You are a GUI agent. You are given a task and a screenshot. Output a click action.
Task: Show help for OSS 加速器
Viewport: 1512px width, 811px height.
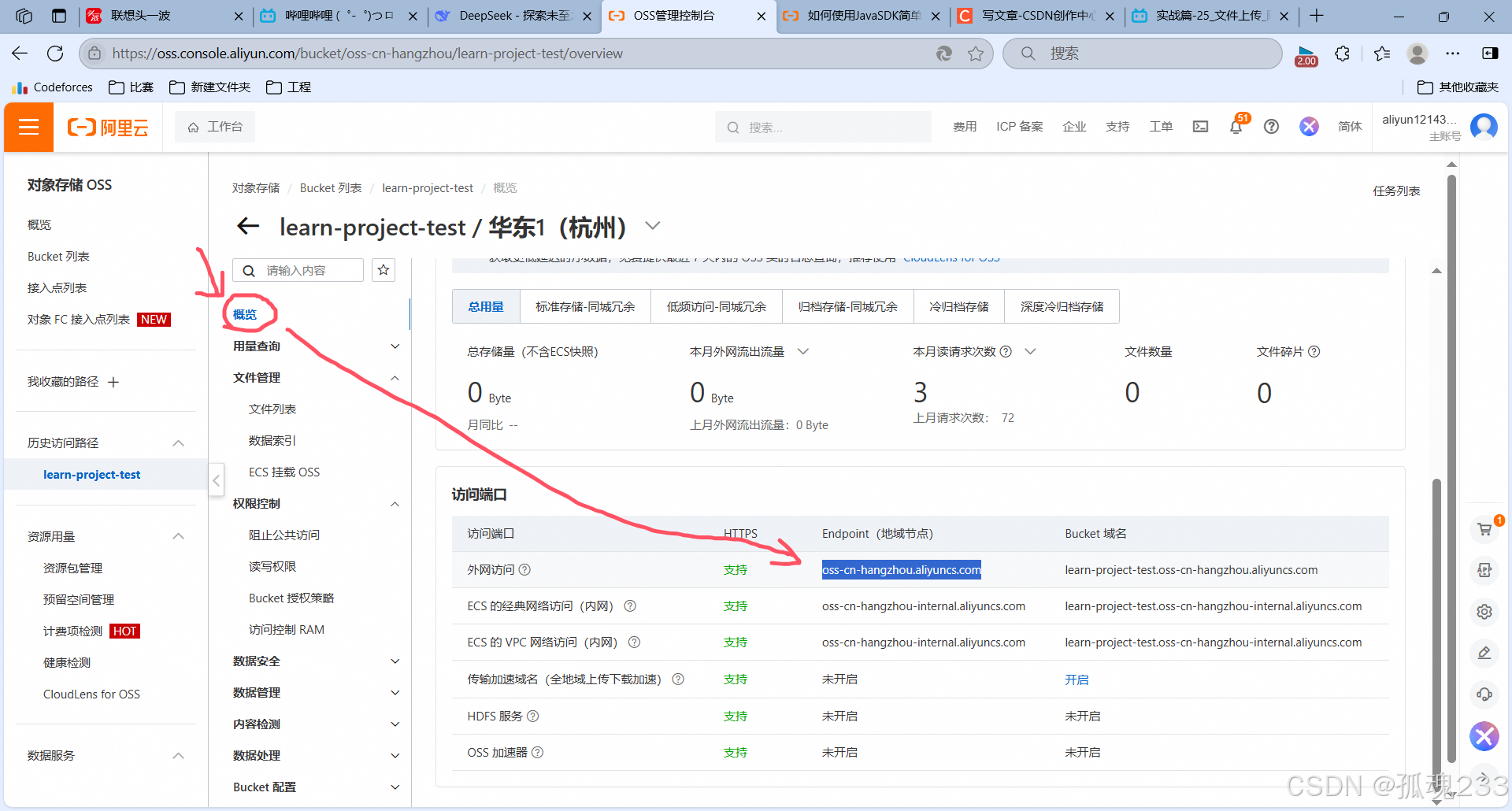click(537, 752)
